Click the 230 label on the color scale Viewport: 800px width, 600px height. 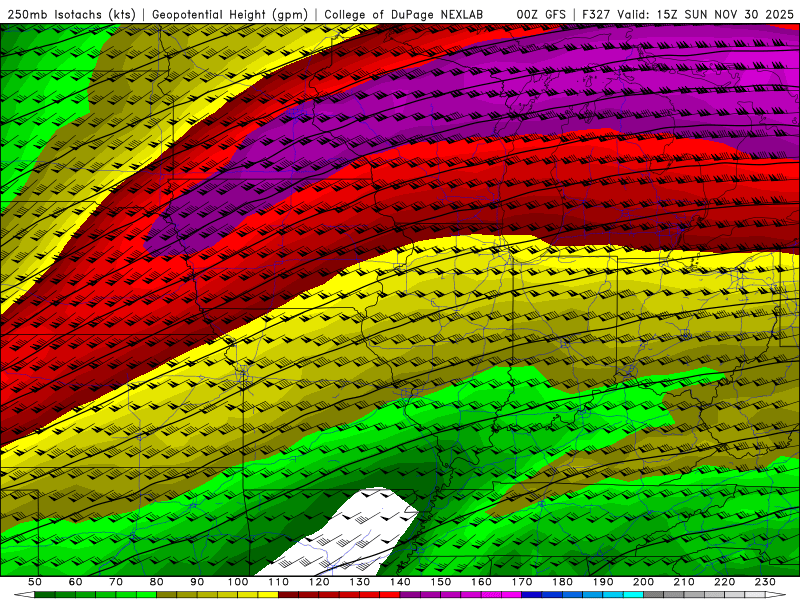click(765, 582)
